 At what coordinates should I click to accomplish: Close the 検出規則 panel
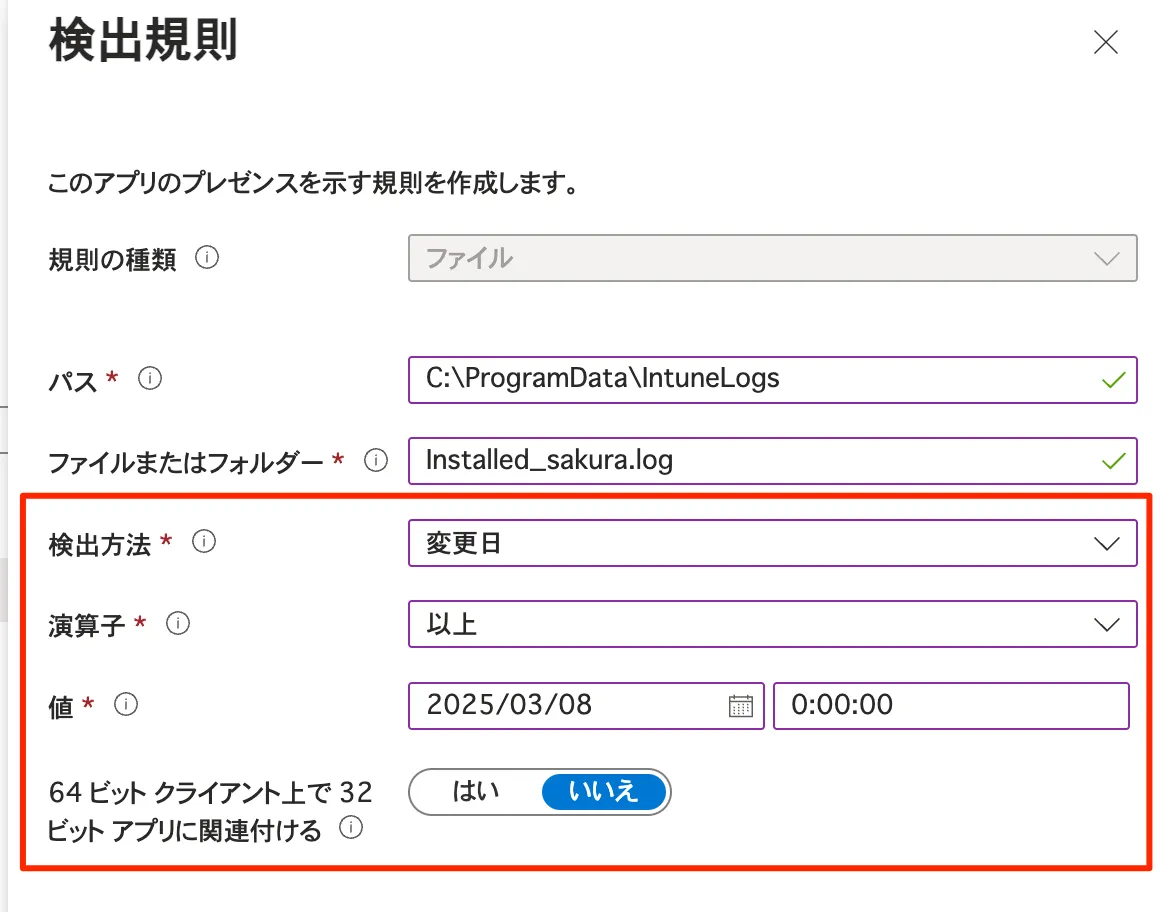click(1105, 43)
